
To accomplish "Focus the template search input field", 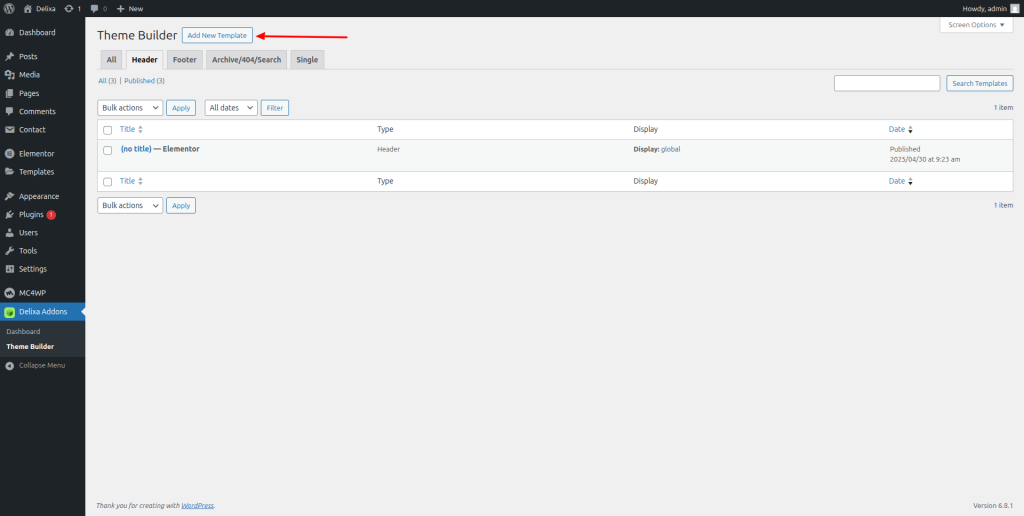I will 887,84.
